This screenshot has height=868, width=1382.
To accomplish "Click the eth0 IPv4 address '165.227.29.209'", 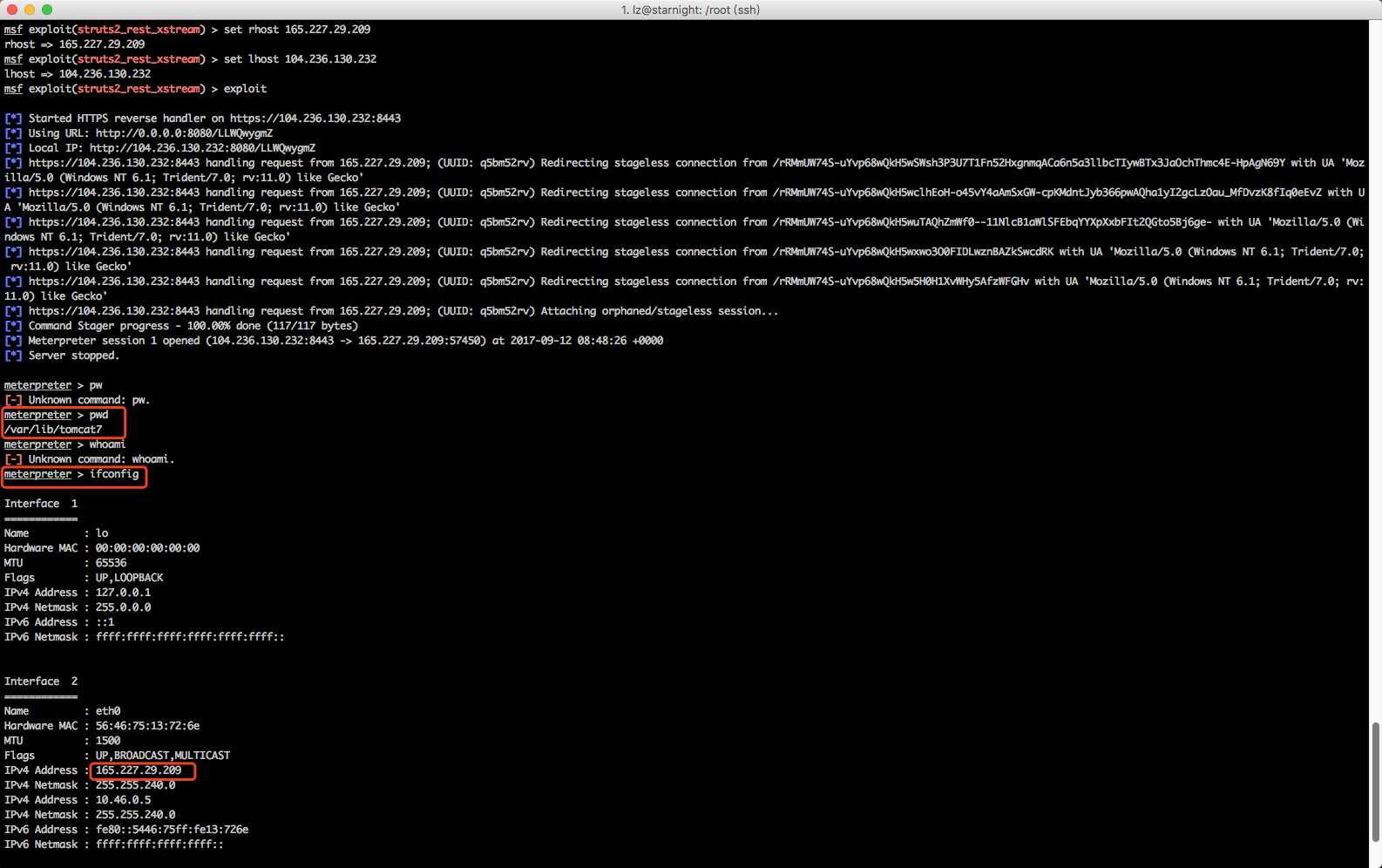I will coord(139,770).
